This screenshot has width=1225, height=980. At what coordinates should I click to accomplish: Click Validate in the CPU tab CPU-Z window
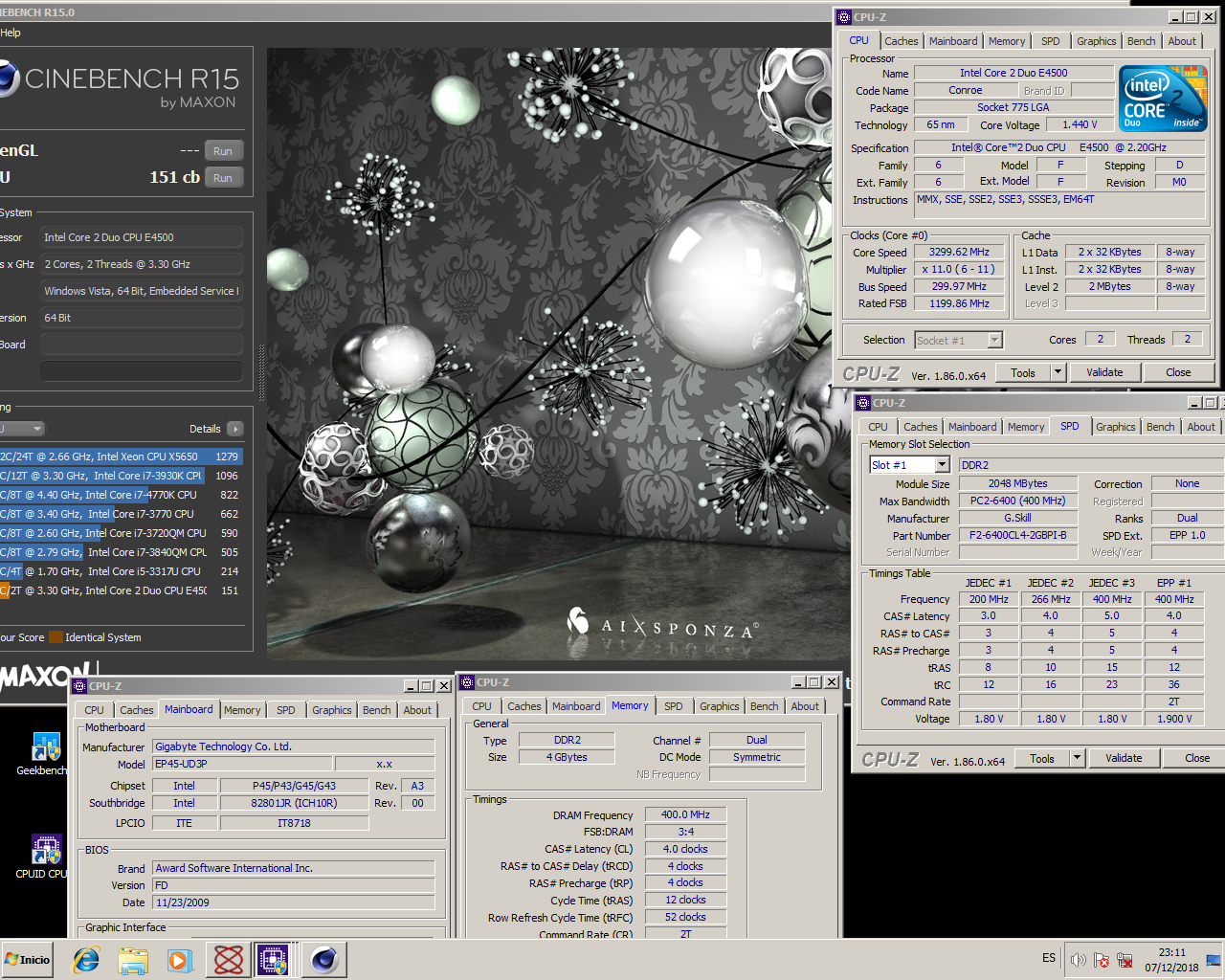pyautogui.click(x=1104, y=372)
